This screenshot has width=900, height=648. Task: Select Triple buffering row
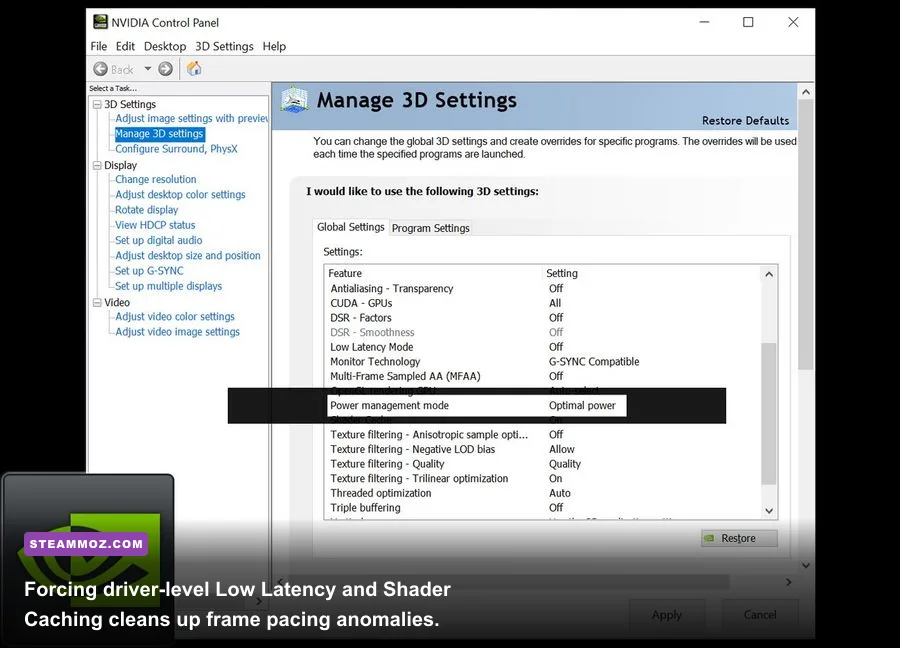tap(542, 507)
